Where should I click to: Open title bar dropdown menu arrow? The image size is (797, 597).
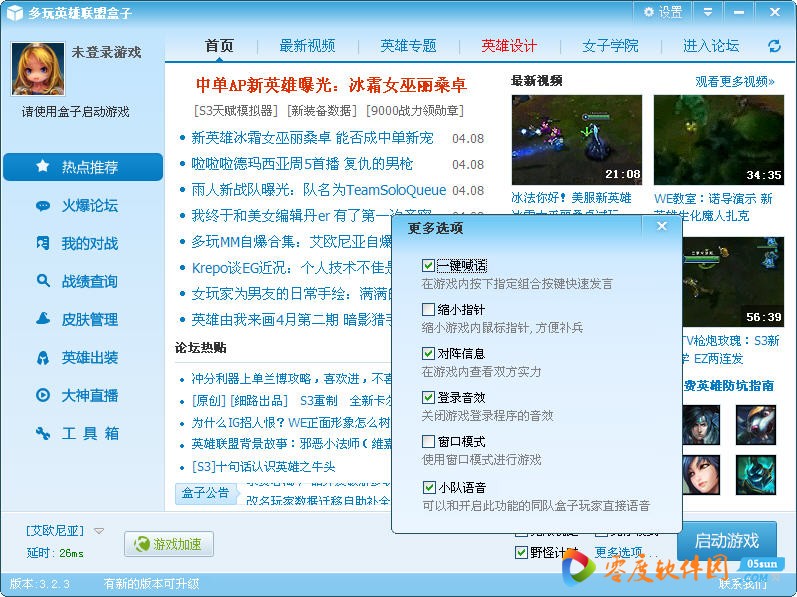pyautogui.click(x=708, y=12)
